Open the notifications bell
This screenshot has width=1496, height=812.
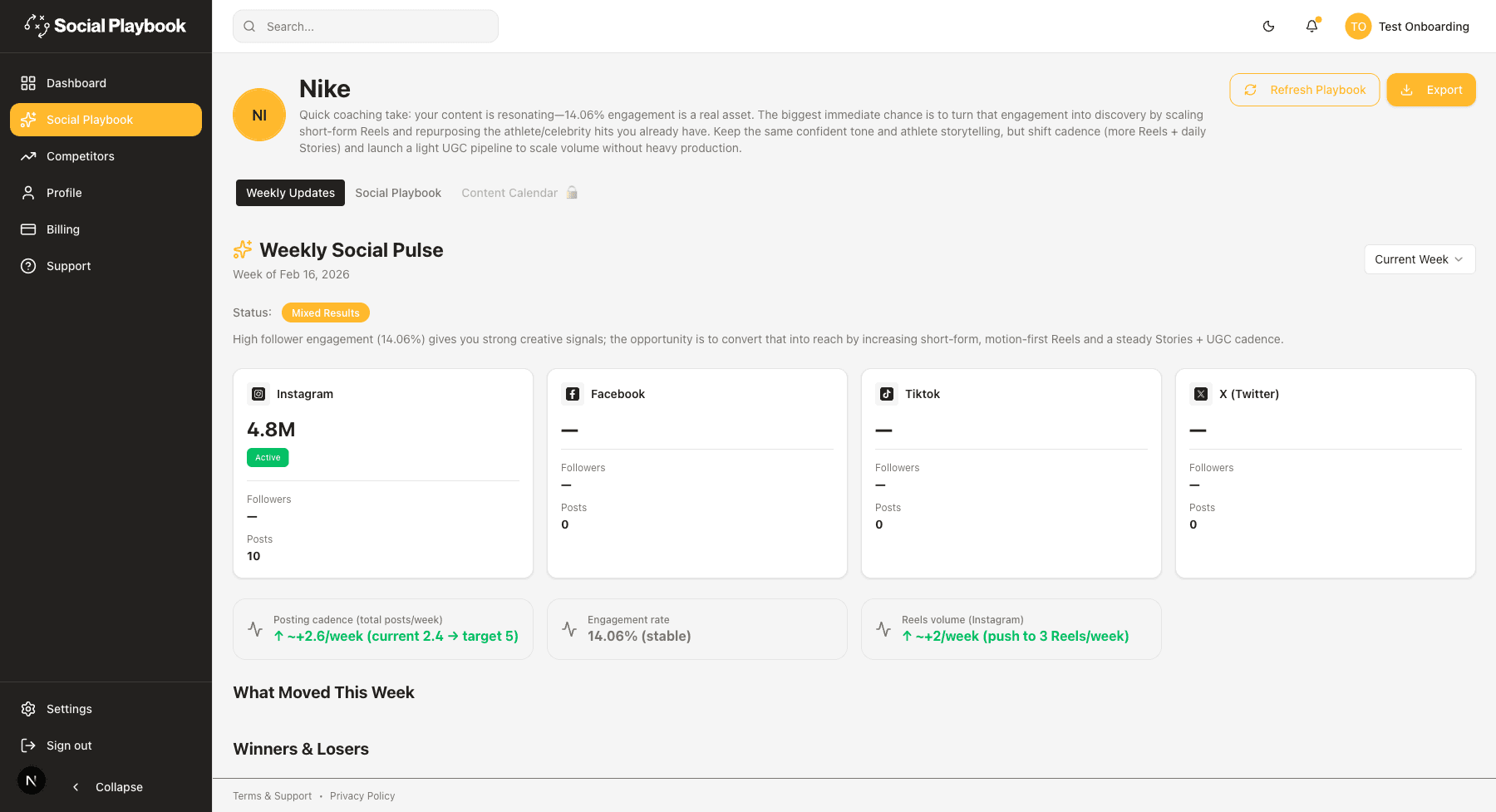click(1311, 27)
